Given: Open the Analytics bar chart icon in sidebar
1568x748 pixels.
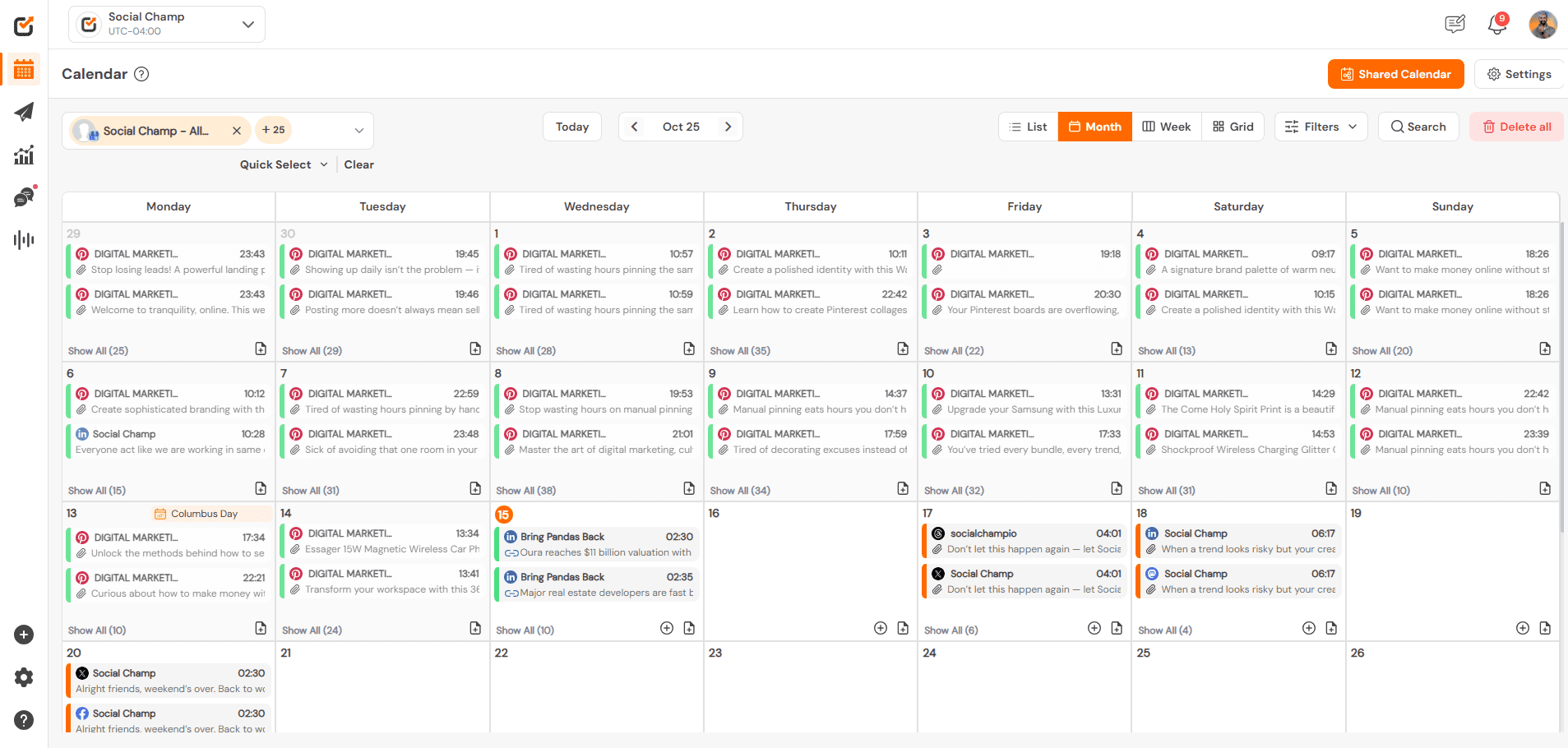Looking at the screenshot, I should tap(24, 155).
